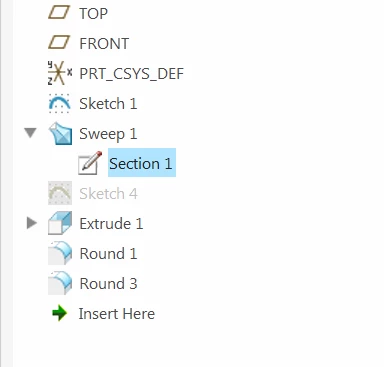Click the Sketch 1 feature icon
Viewport: 384px width, 367px height.
click(x=60, y=103)
